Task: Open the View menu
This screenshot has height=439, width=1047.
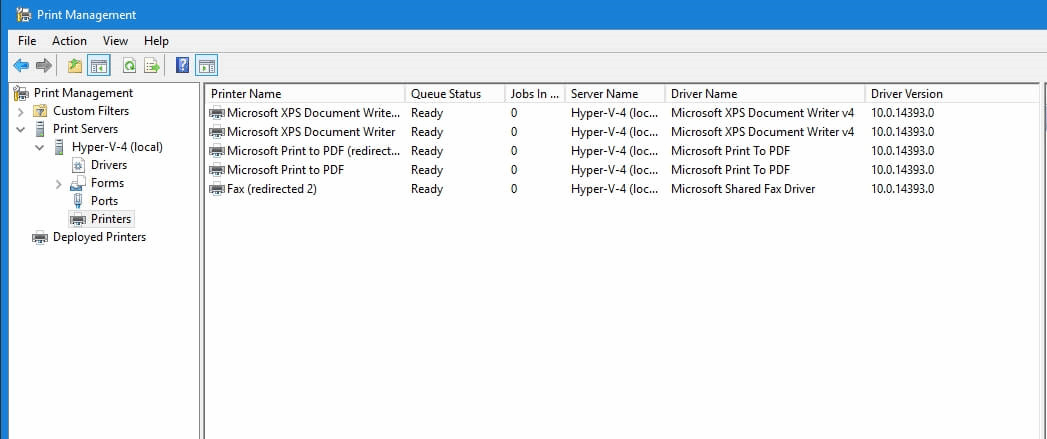Action: click(x=116, y=41)
